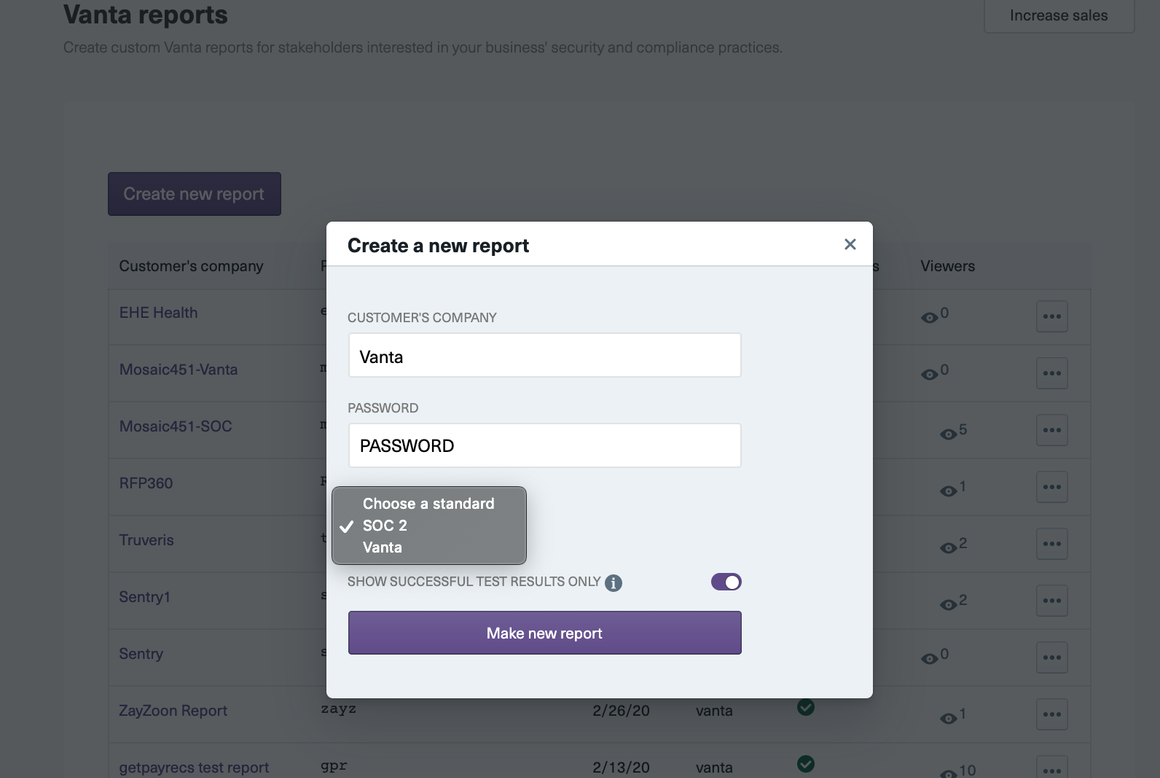
Task: Open Sentry1 report link
Action: coord(144,598)
